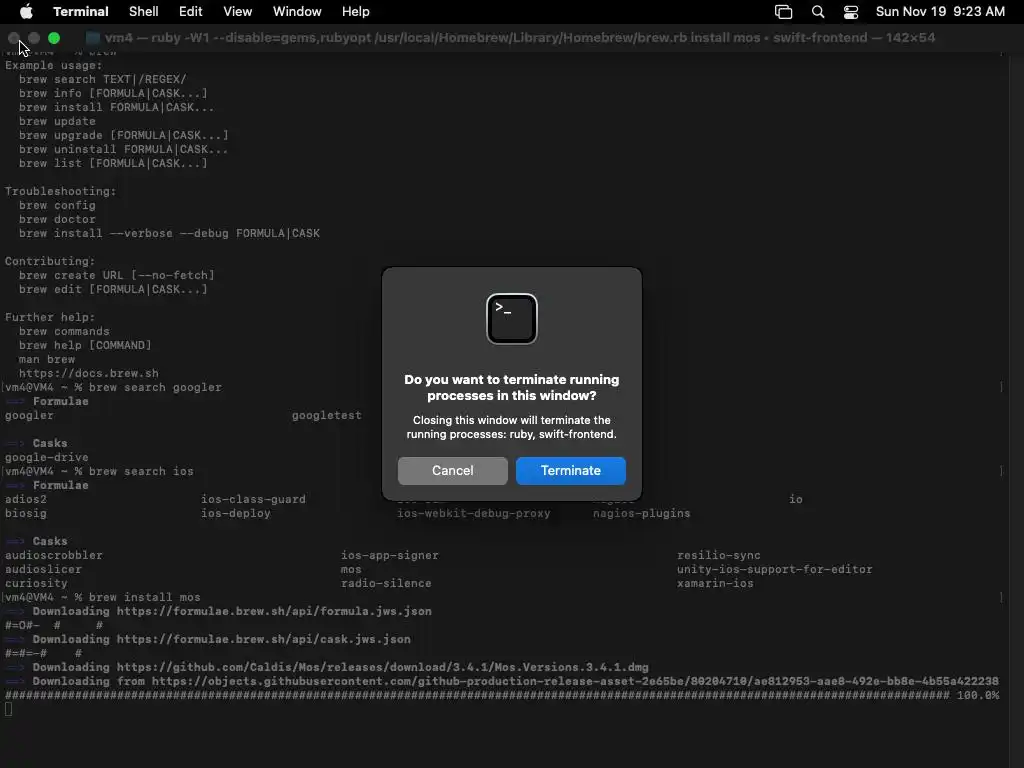Click the 'audioslicer' cask result
The width and height of the screenshot is (1024, 768).
point(44,569)
